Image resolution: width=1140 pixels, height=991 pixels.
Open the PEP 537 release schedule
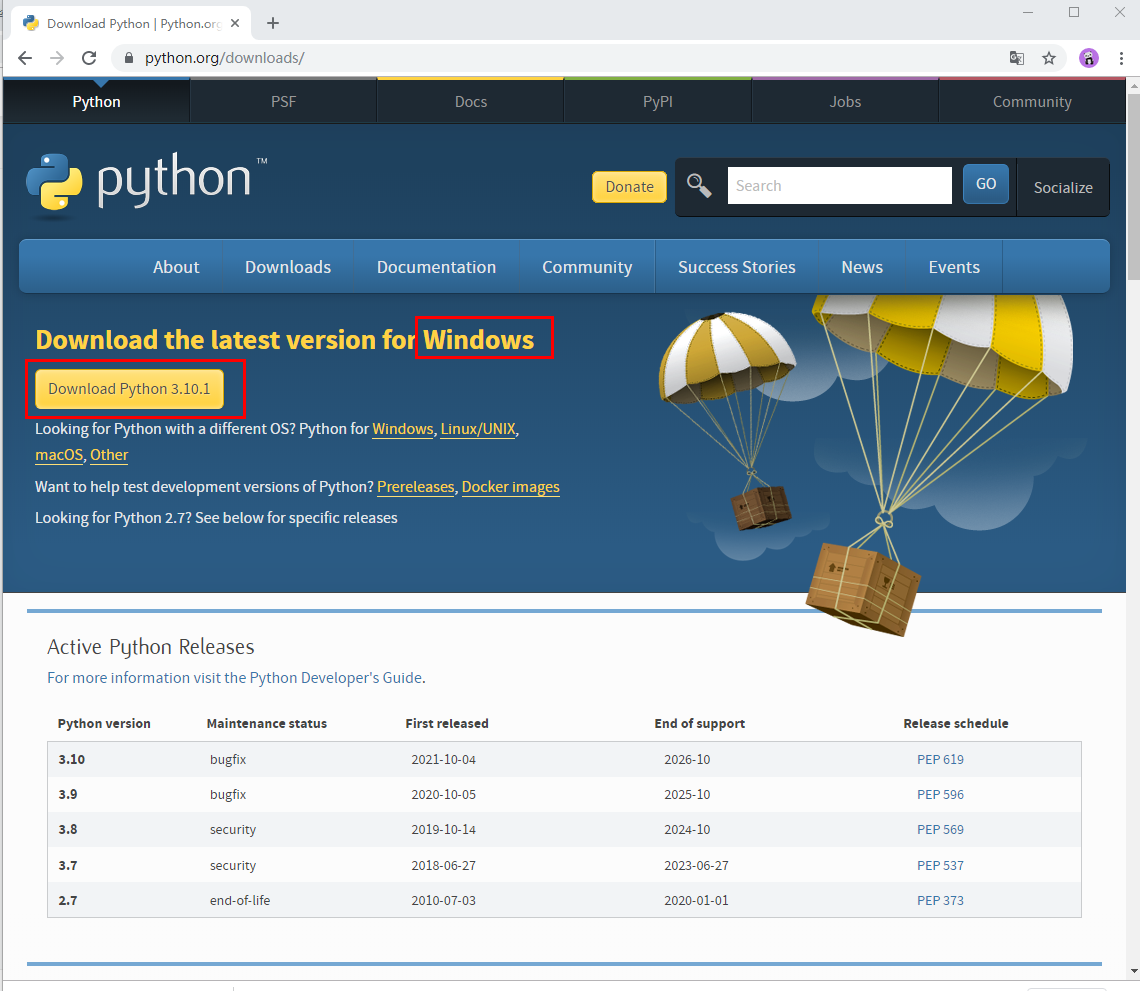(940, 865)
